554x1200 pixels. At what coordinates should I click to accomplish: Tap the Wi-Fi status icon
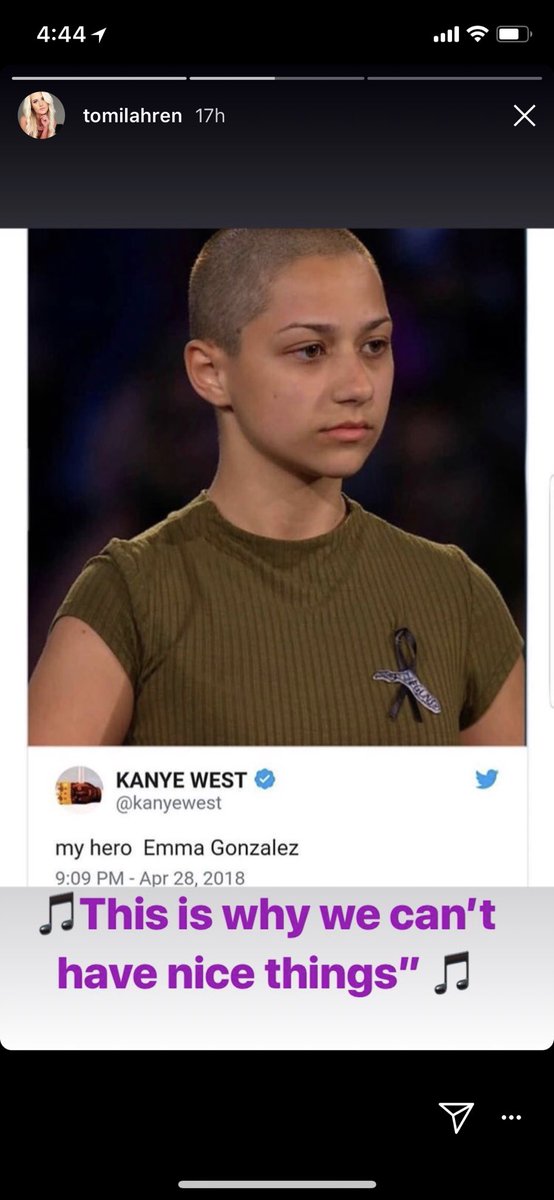click(477, 34)
